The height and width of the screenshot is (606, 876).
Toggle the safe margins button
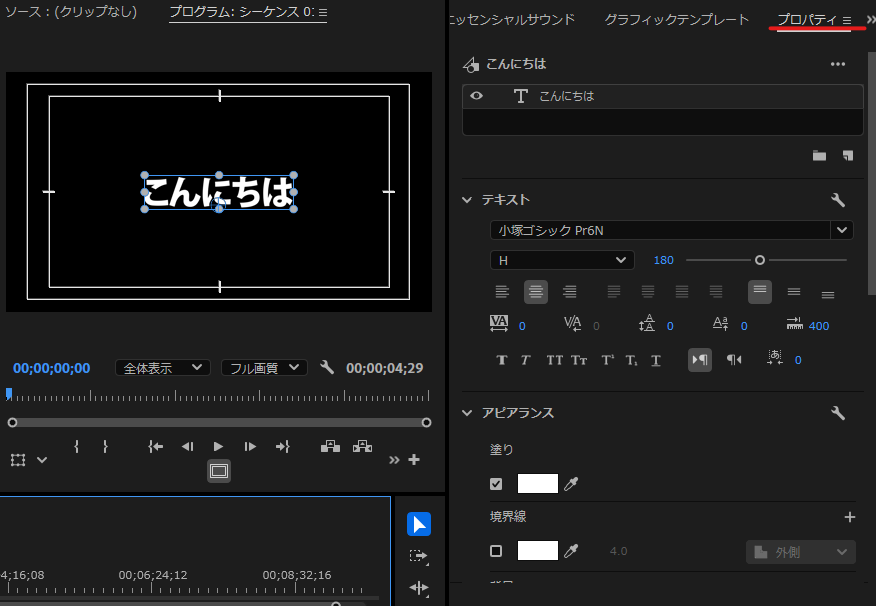pyautogui.click(x=219, y=471)
